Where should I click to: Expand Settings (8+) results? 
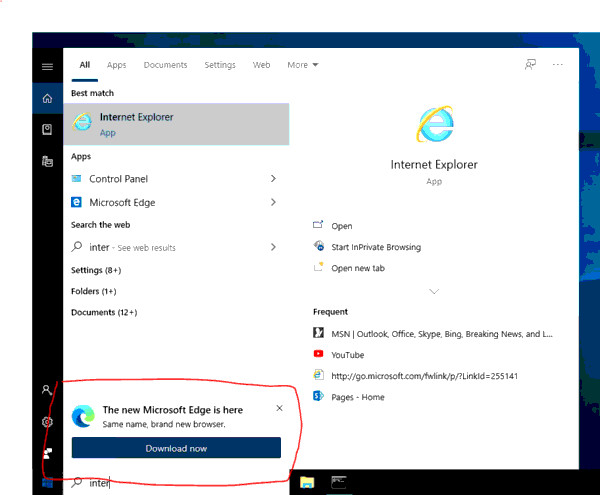coord(96,270)
